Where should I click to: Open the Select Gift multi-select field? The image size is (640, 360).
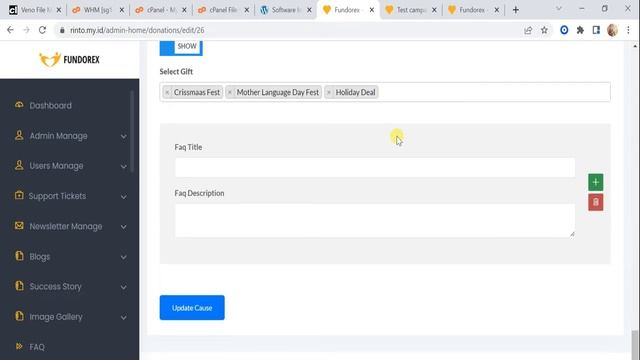click(x=385, y=92)
